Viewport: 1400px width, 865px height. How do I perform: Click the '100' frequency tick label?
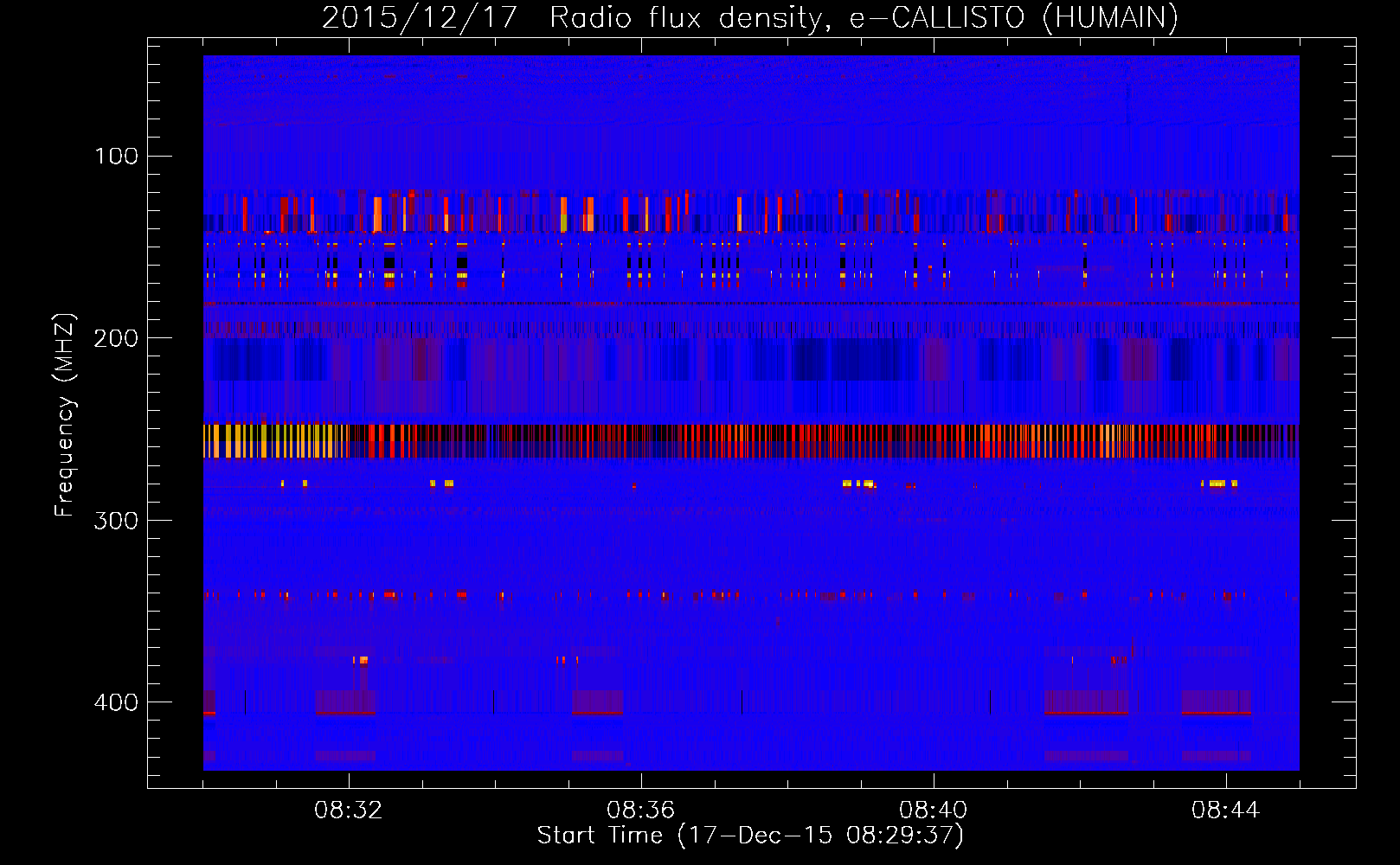(x=117, y=157)
